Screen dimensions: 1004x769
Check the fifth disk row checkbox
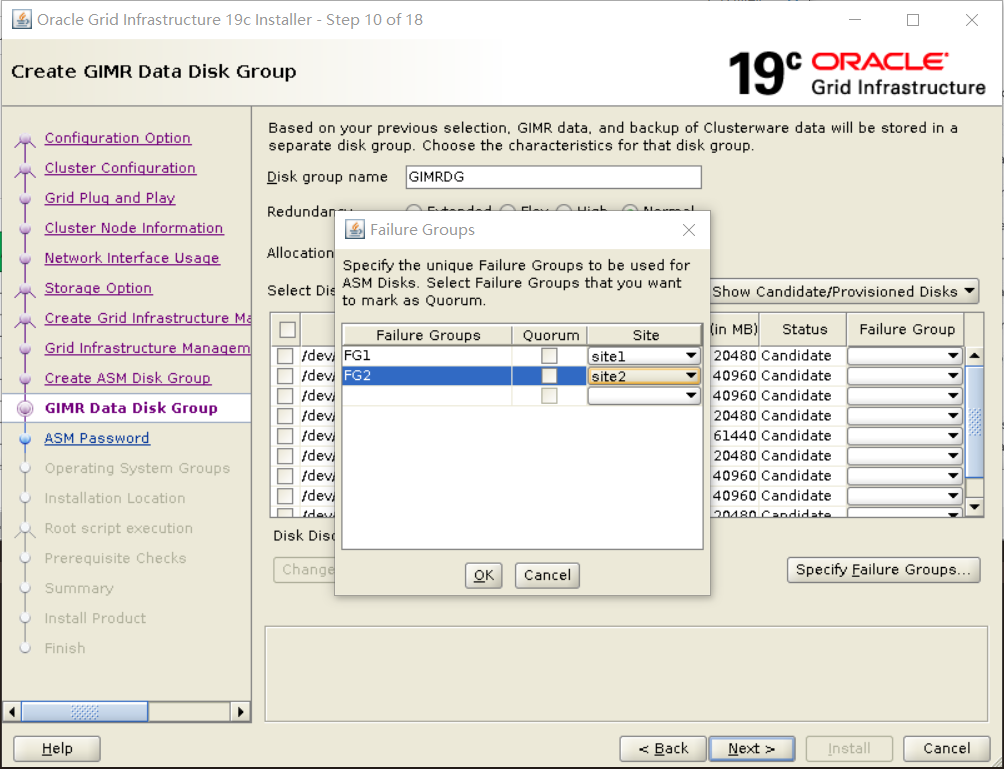tap(285, 436)
